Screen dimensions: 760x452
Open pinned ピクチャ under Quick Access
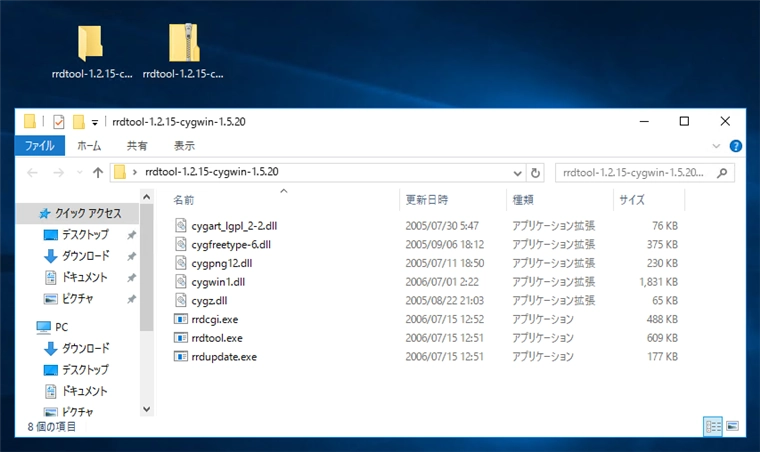point(77,298)
